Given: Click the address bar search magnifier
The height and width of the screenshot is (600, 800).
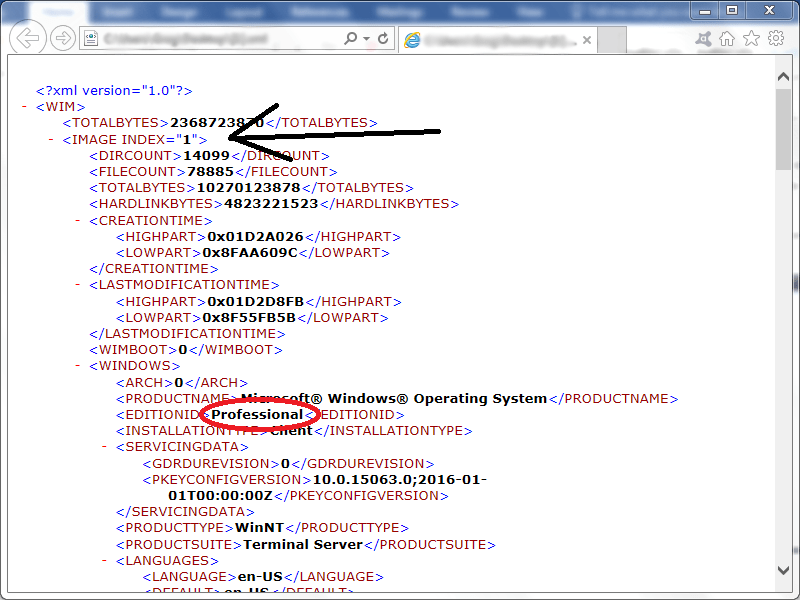Looking at the screenshot, I should tap(350, 38).
